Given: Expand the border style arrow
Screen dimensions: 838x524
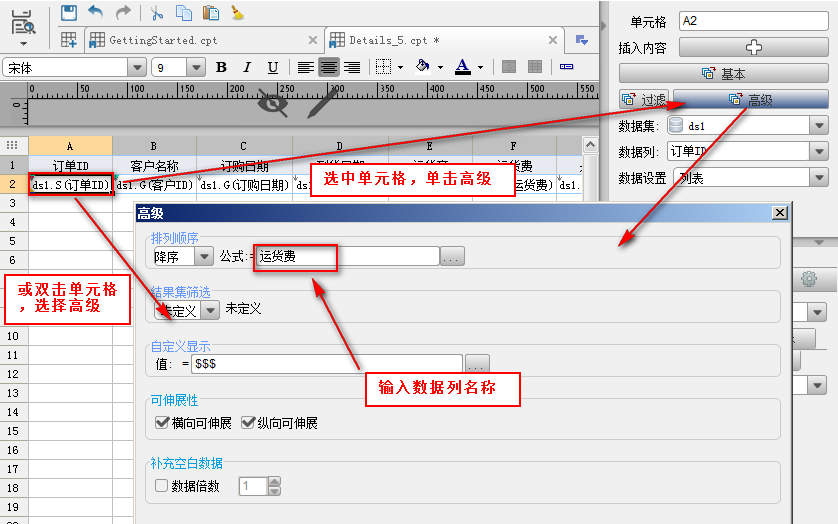Looking at the screenshot, I should 400,67.
